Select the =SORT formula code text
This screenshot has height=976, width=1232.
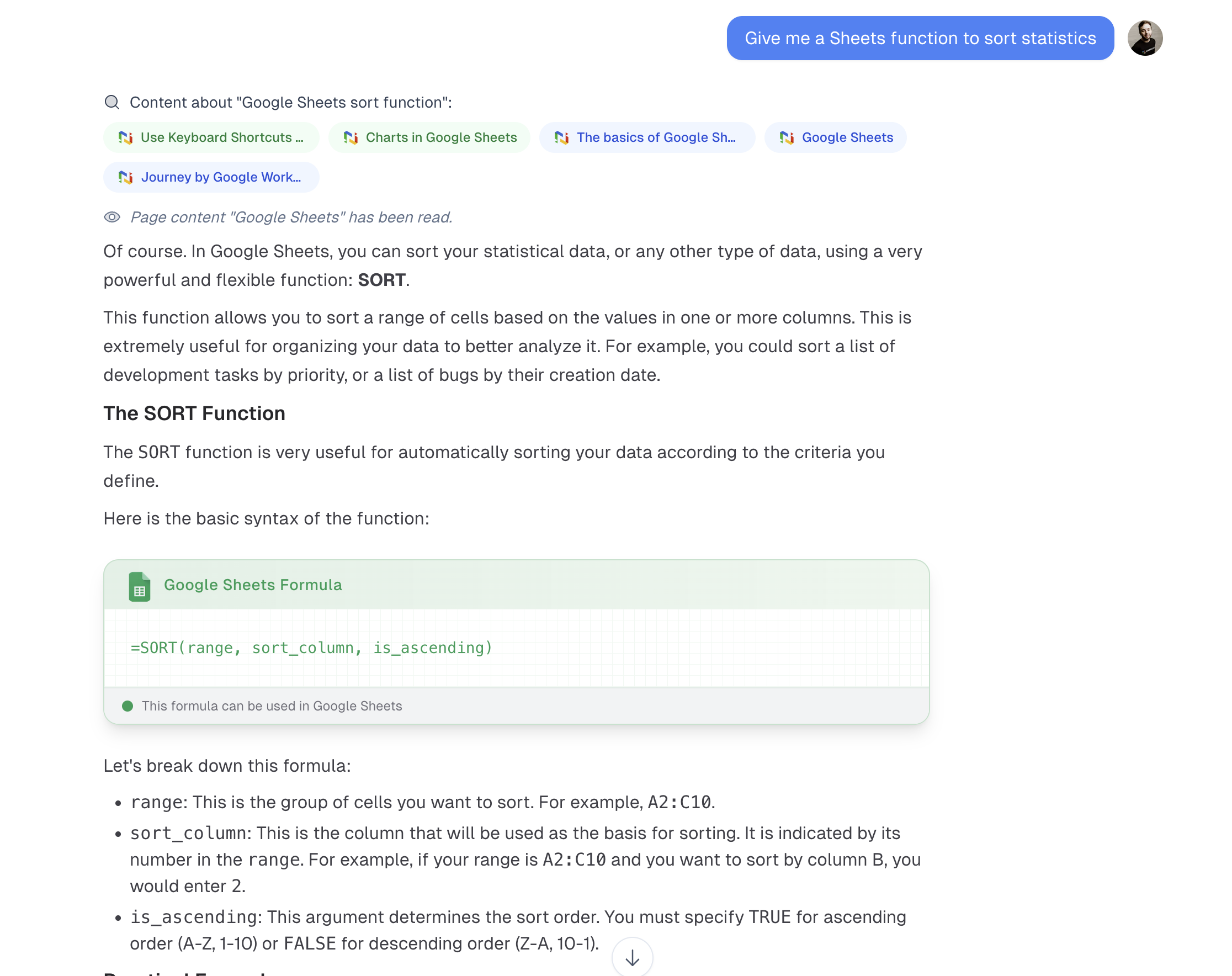pos(310,648)
